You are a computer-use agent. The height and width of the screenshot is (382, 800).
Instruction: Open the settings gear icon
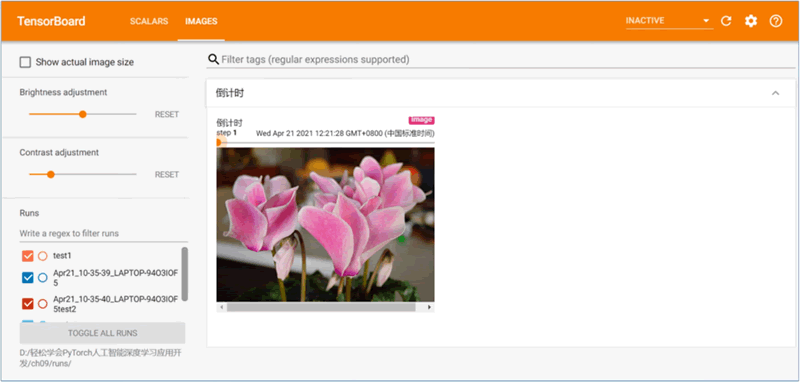[751, 21]
